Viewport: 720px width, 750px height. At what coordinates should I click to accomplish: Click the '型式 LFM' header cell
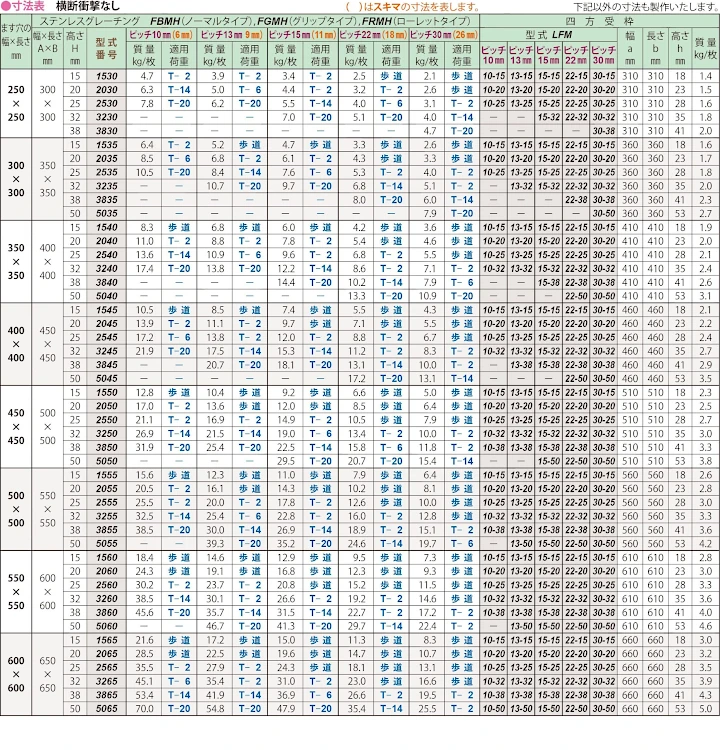pos(548,35)
